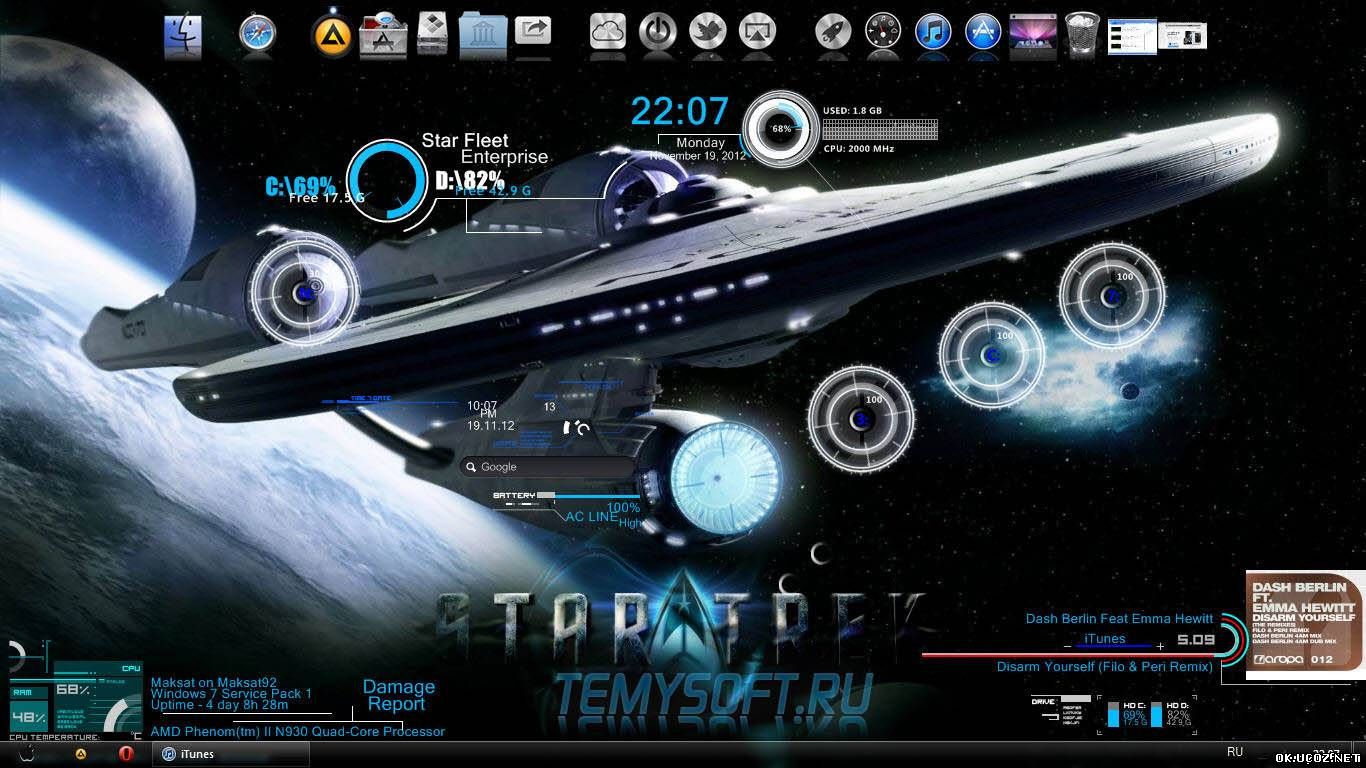The width and height of the screenshot is (1366, 768).
Task: Launch Safari compass icon in the dock
Action: tap(256, 35)
